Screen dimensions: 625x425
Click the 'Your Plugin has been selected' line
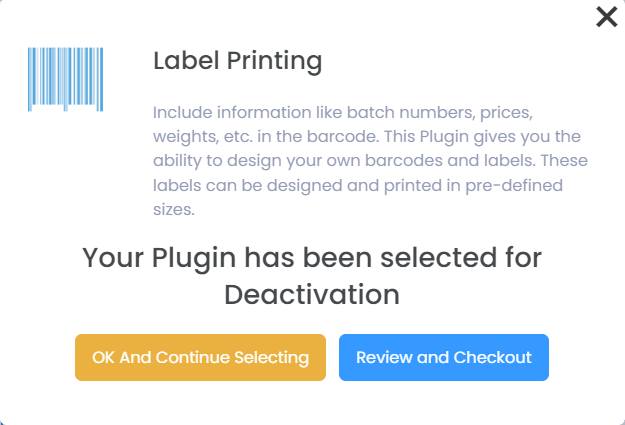pos(311,258)
